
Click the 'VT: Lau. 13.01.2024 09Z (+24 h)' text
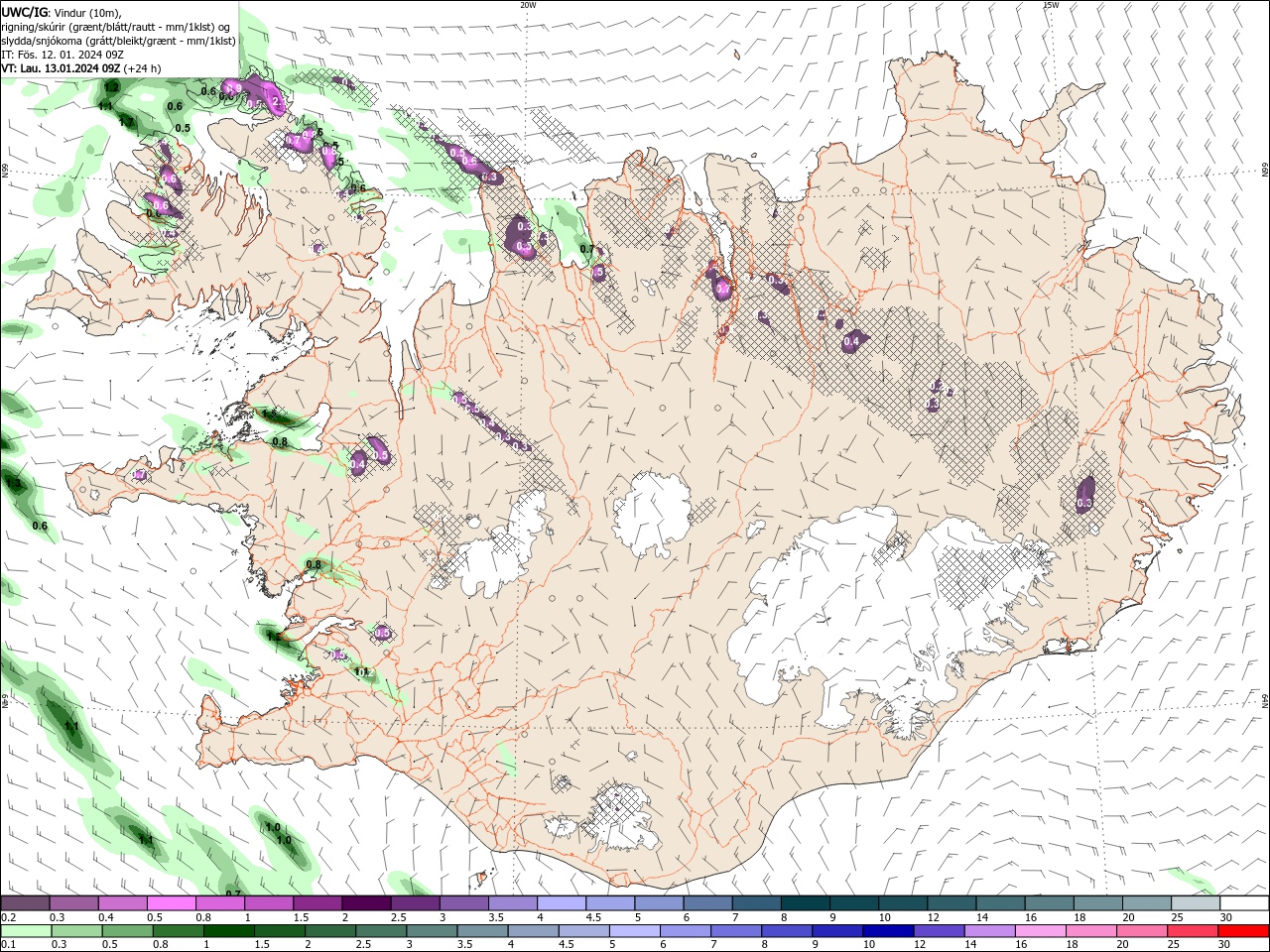point(81,68)
